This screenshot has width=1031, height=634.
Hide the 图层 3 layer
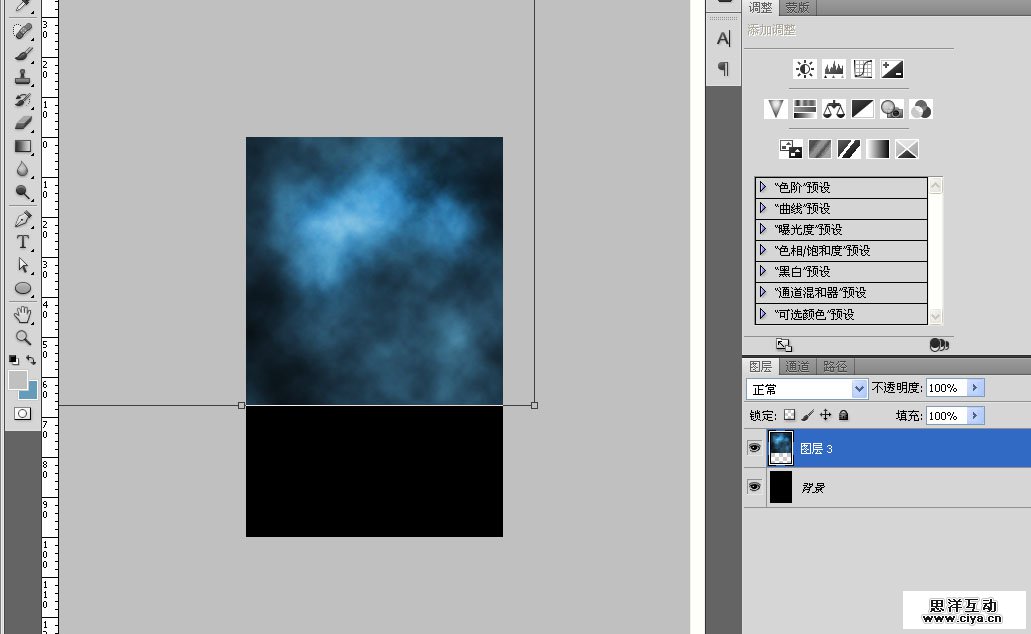point(754,448)
